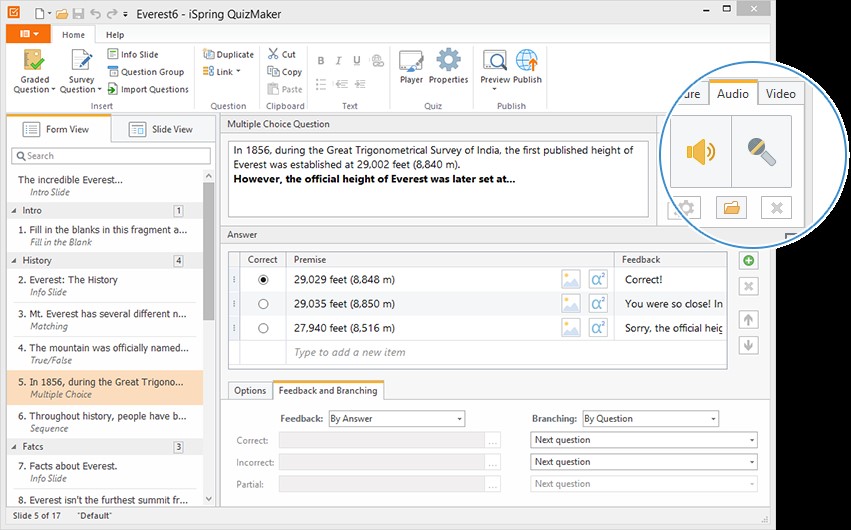The width and height of the screenshot is (851, 530).
Task: Open the Options tab
Action: tap(250, 391)
